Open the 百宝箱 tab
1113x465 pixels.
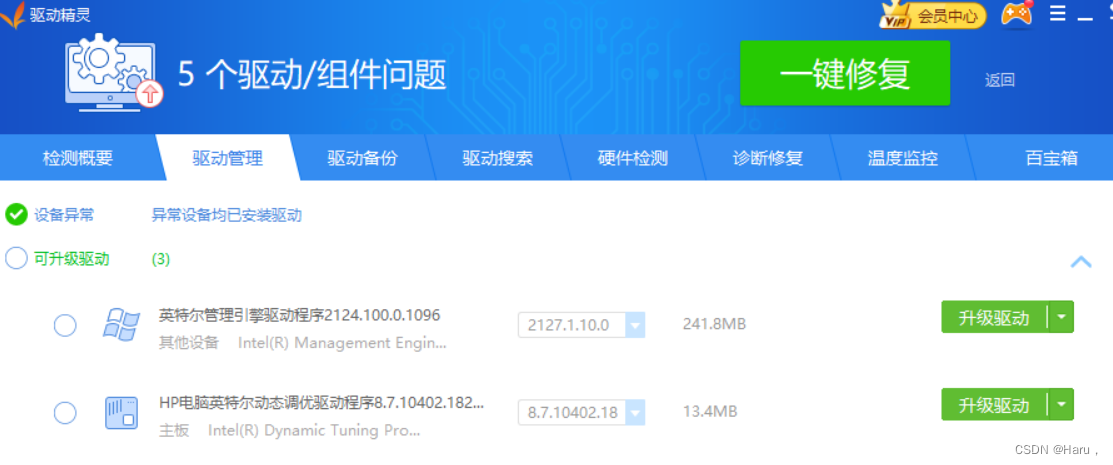[1051, 158]
